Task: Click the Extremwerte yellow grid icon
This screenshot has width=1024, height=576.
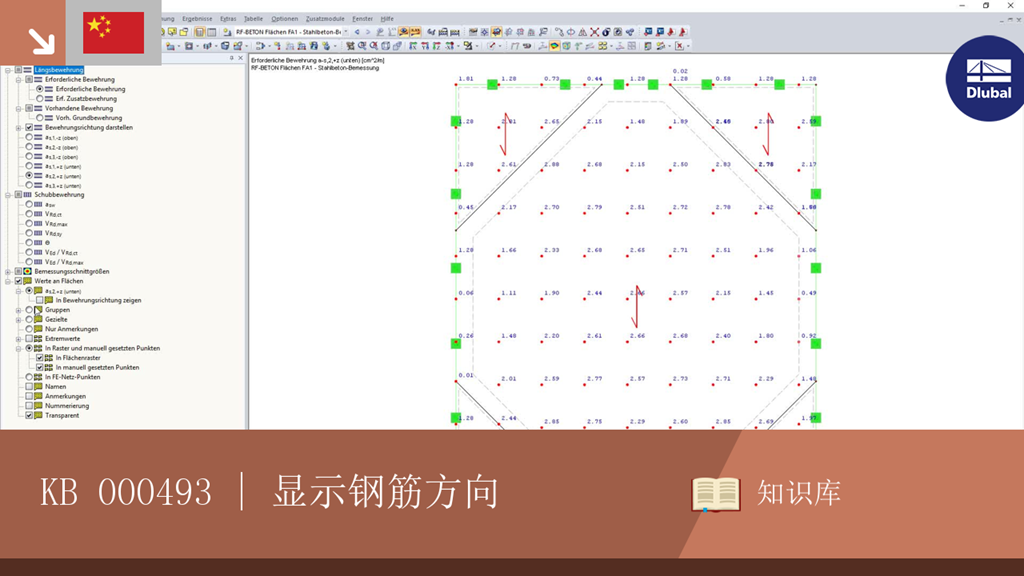Action: click(x=39, y=339)
